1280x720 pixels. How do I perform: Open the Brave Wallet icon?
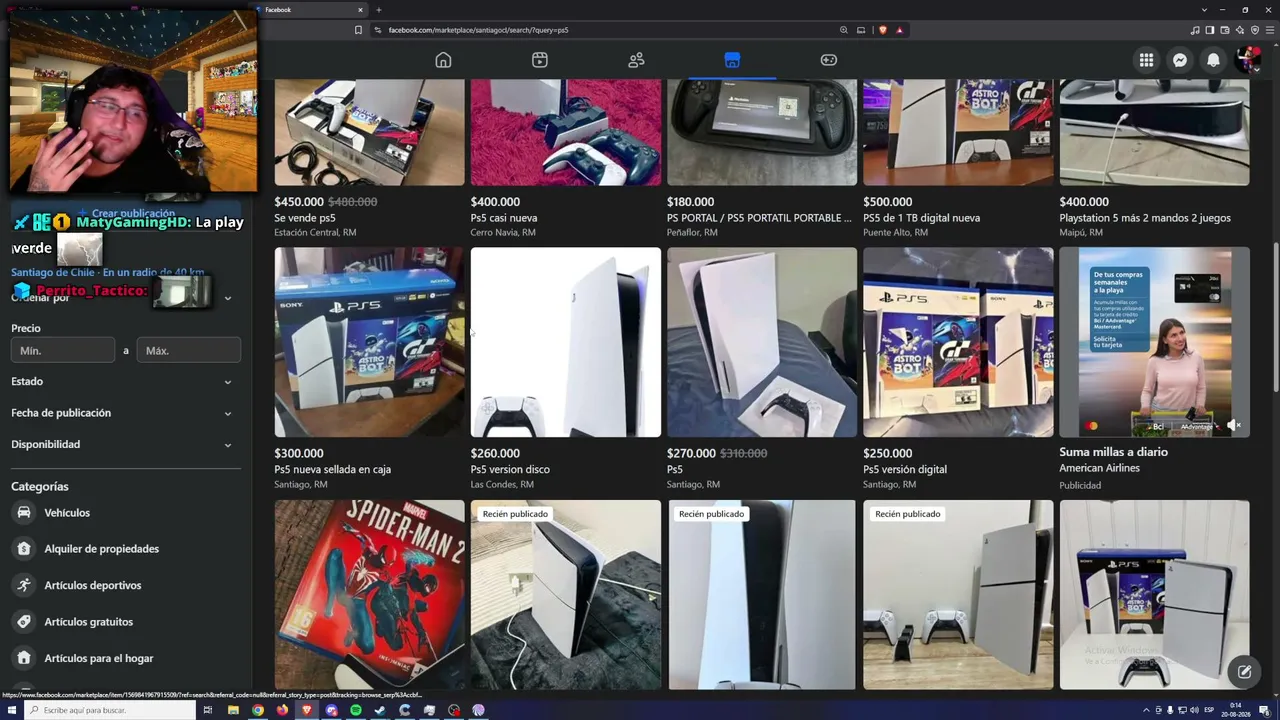point(1225,30)
